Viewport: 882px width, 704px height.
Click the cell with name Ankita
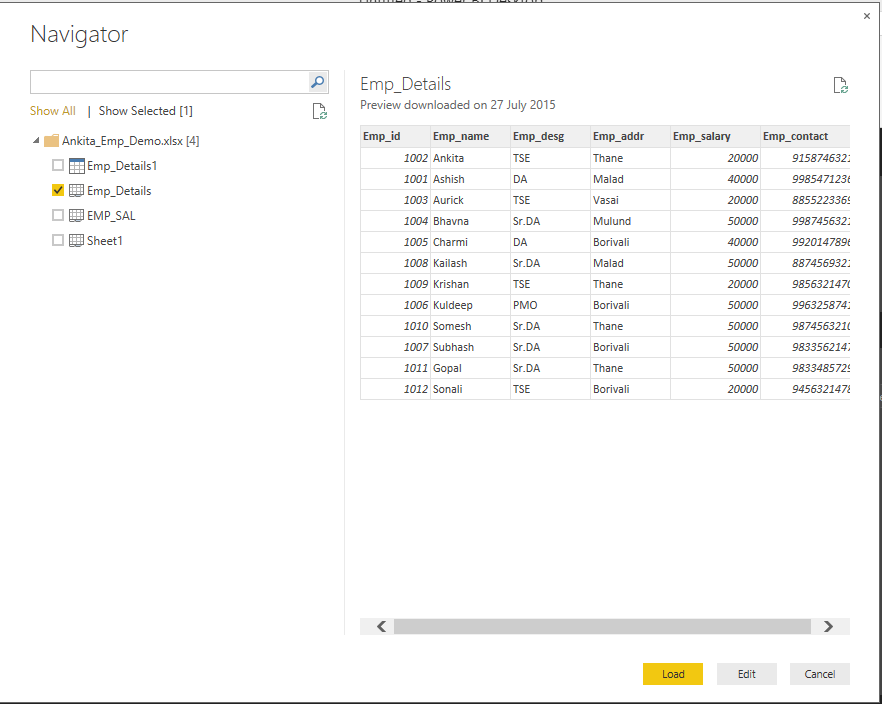[470, 158]
